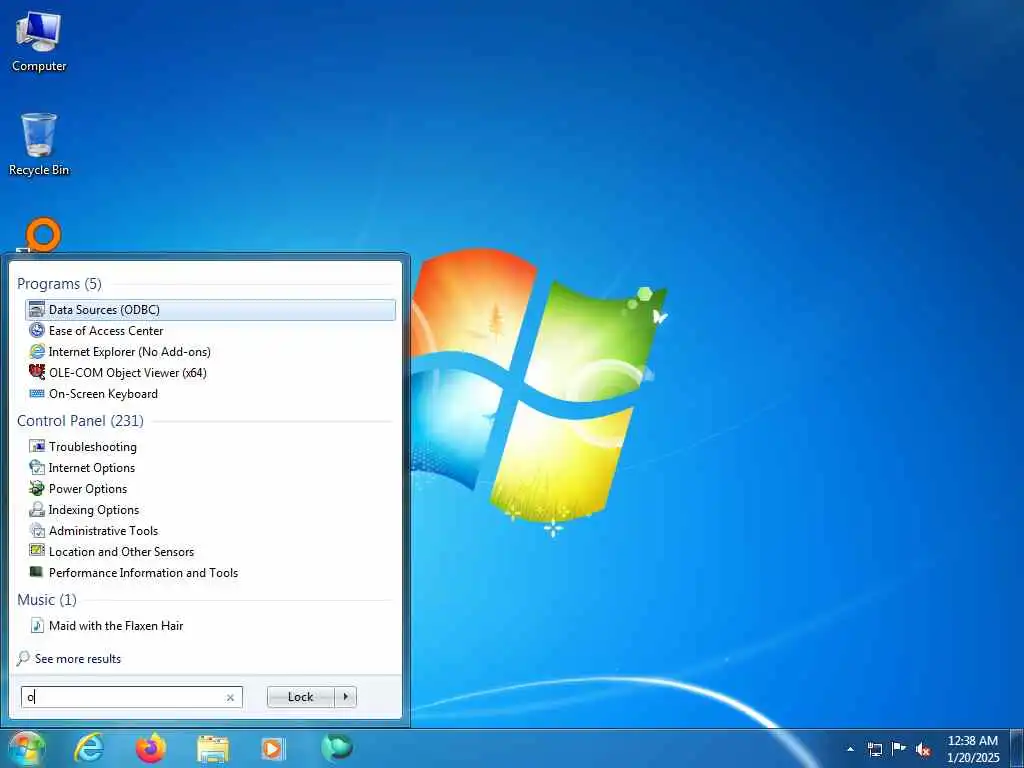
Task: Show hidden tray icons arrow
Action: [850, 749]
